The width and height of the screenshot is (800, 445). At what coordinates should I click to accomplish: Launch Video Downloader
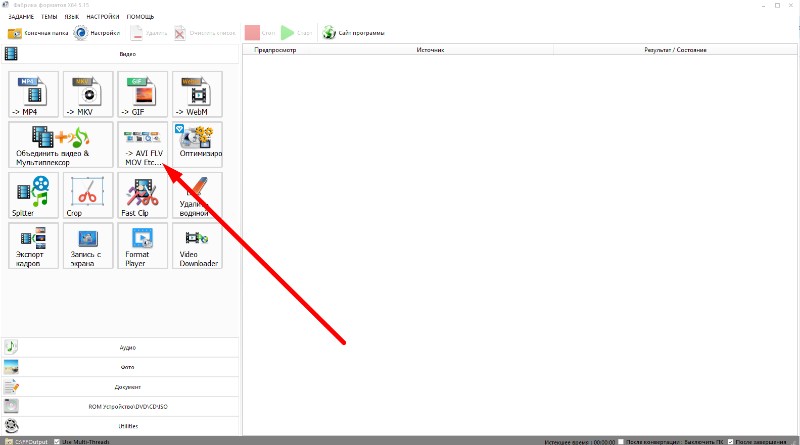(x=197, y=245)
